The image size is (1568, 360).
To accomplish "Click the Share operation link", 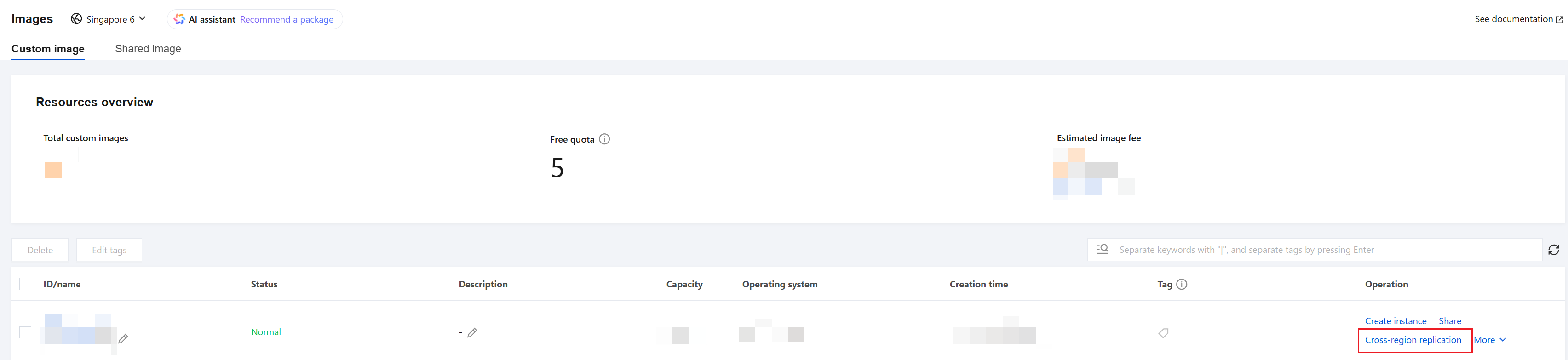I will click(1449, 321).
